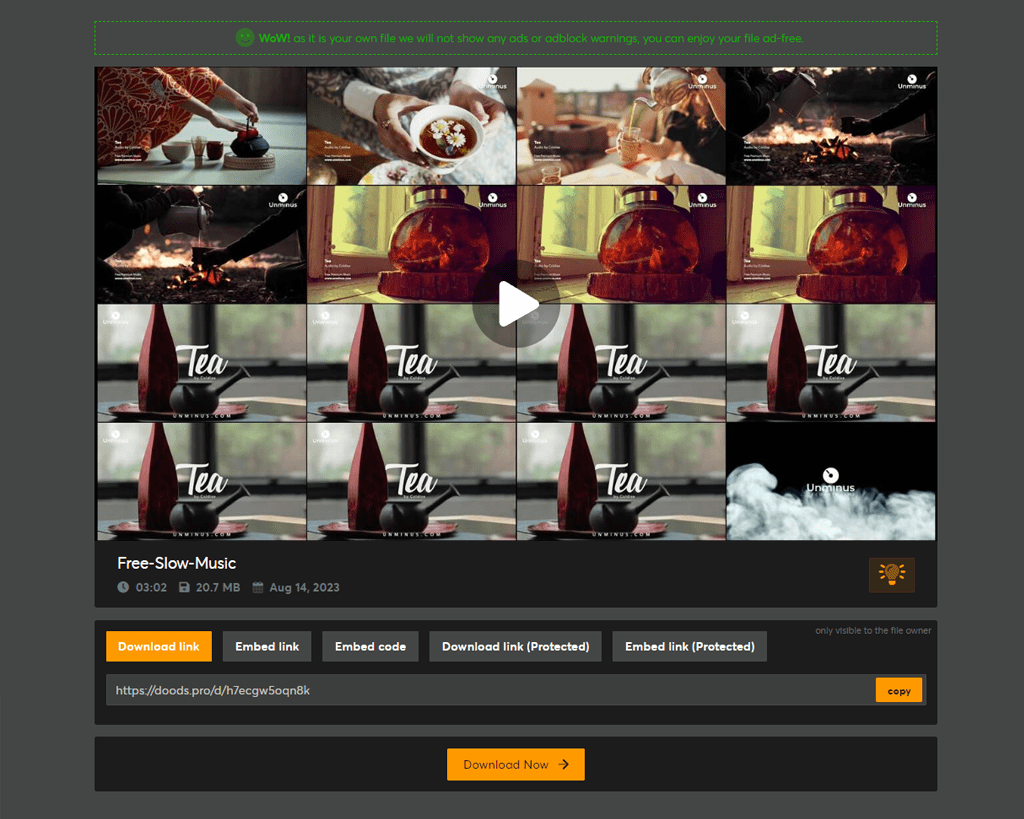Image resolution: width=1024 pixels, height=819 pixels.
Task: Click the orange lightbulb icon near the file title
Action: point(891,574)
